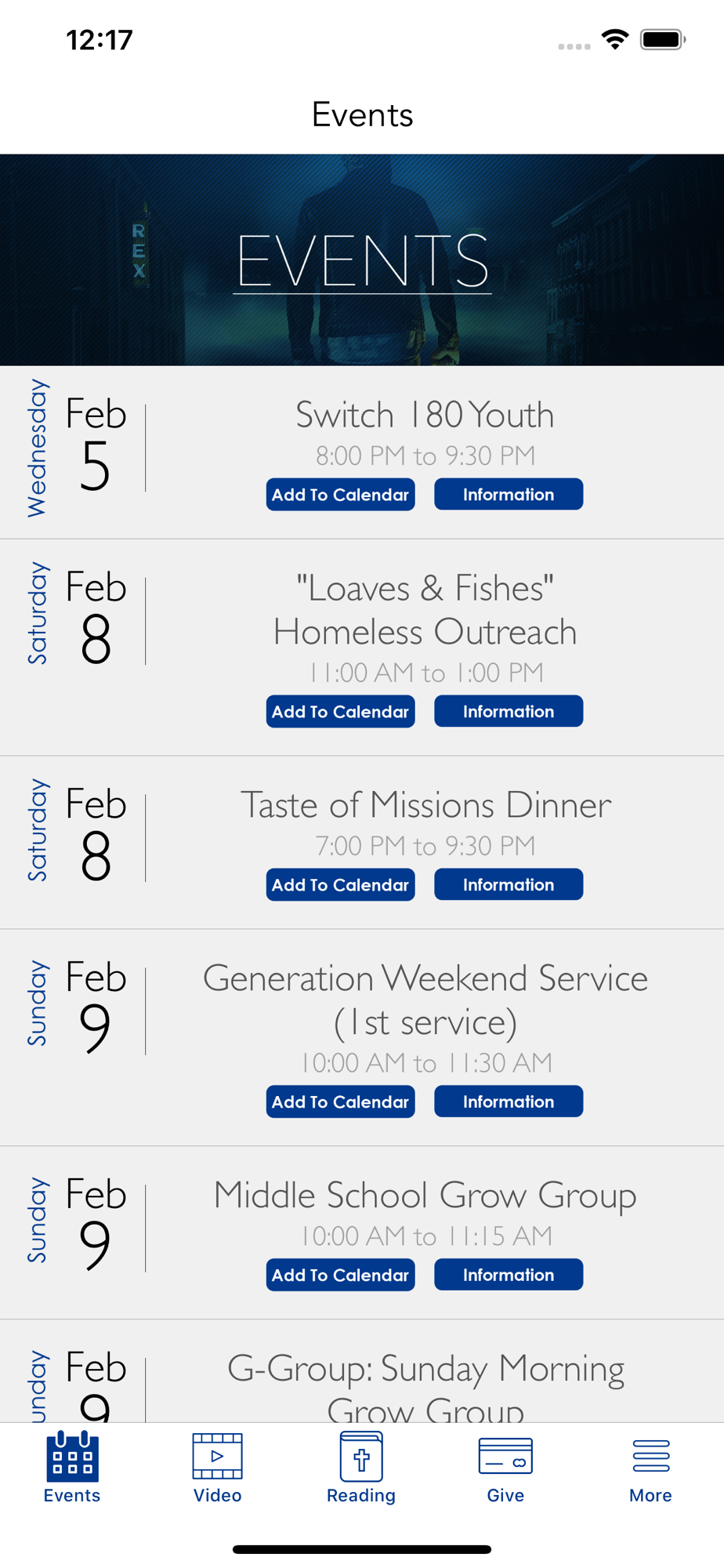Add Switch 180 Youth to calendar
724x1568 pixels.
coord(340,495)
